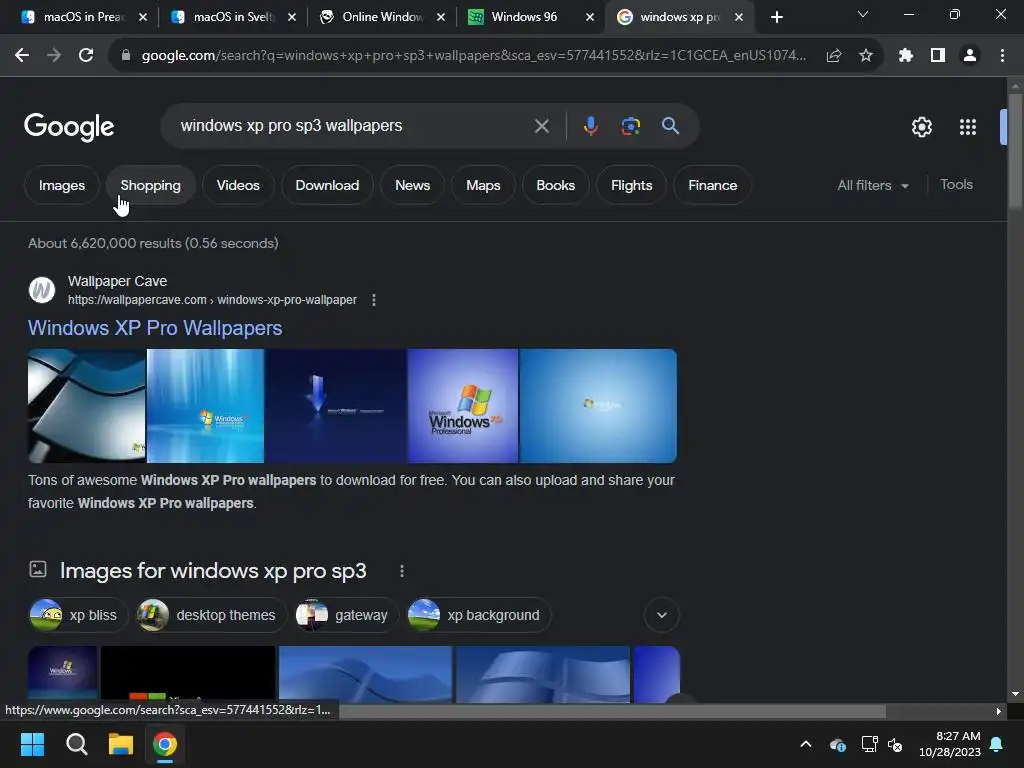This screenshot has height=768, width=1024.
Task: Start voice search with microphone
Action: point(590,126)
